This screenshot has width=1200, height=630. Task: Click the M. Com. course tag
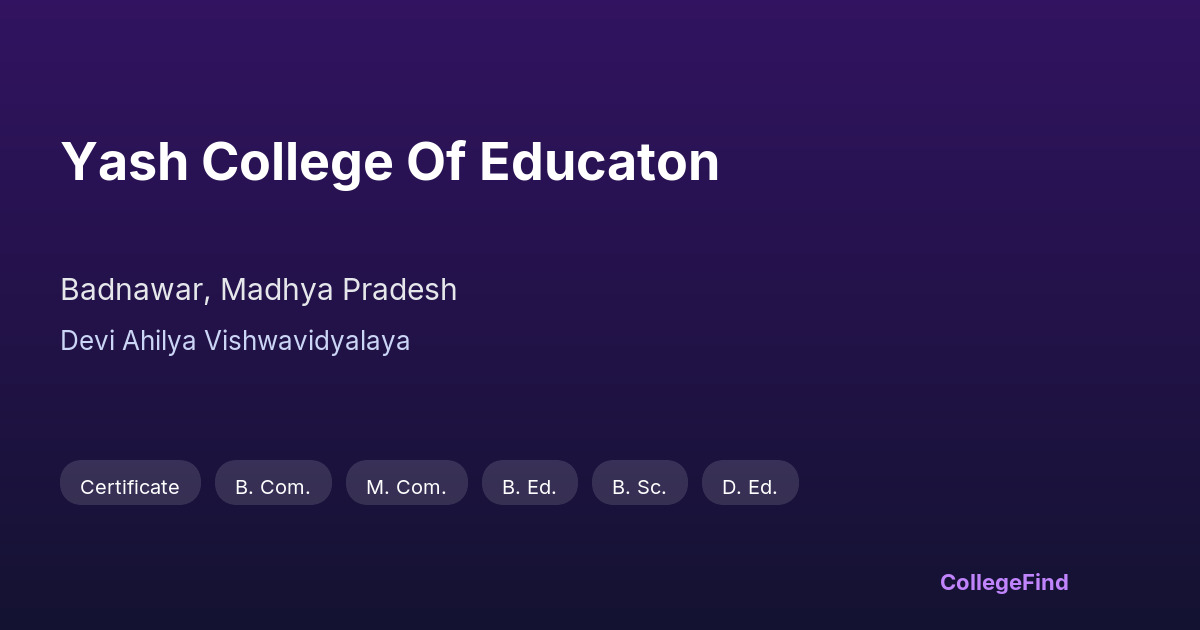tap(406, 487)
